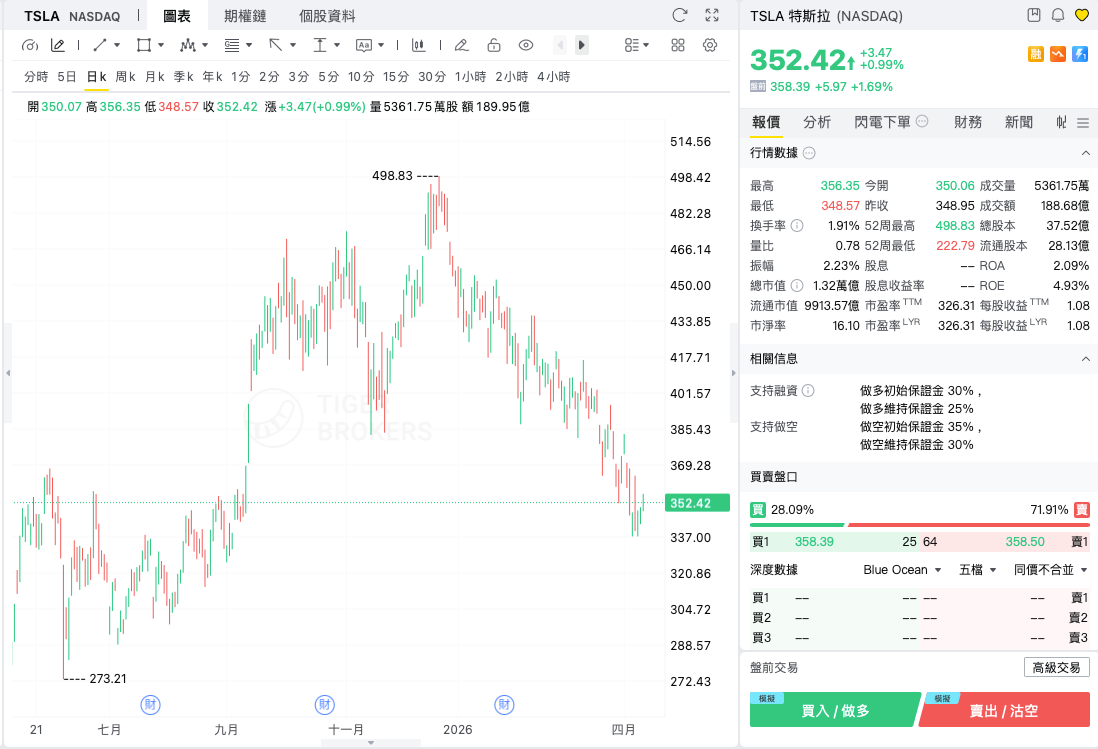The image size is (1098, 749).
Task: Open the wave pattern tool dropdown arrow
Action: coord(205,46)
